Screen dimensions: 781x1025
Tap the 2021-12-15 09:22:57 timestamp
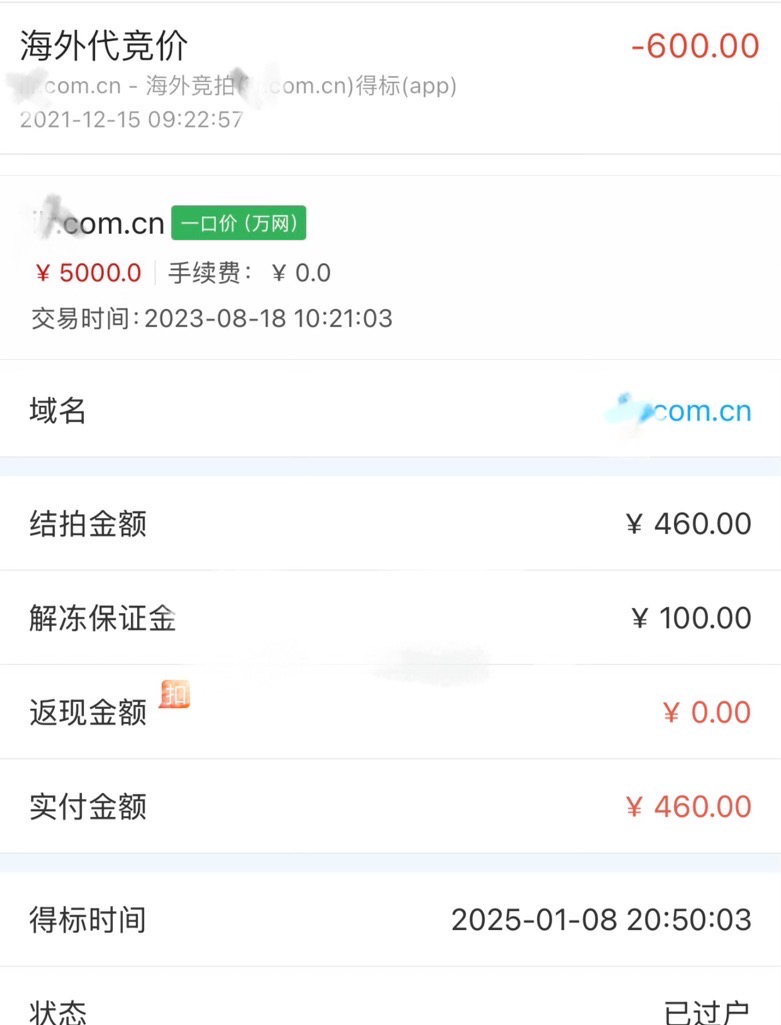(x=132, y=120)
